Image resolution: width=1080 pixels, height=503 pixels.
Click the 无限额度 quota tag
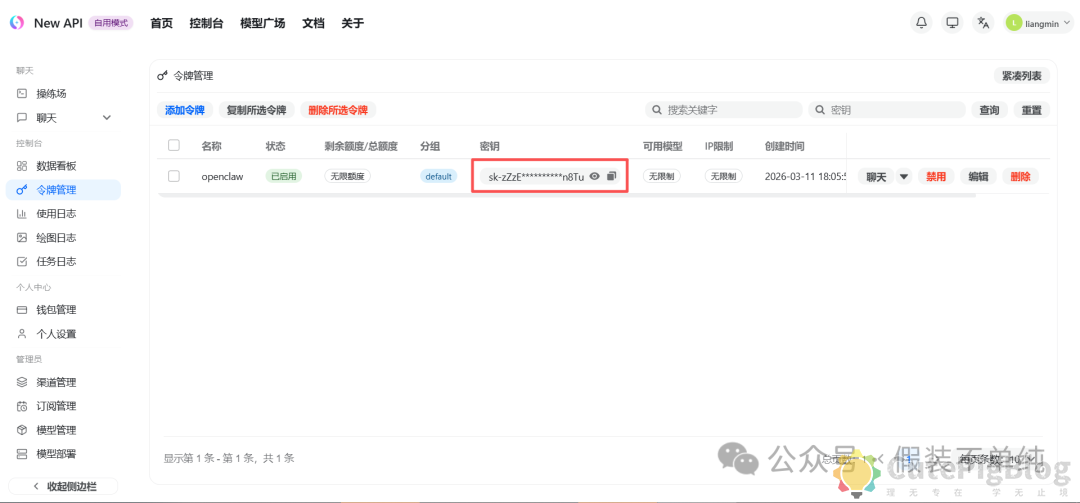pyautogui.click(x=348, y=176)
